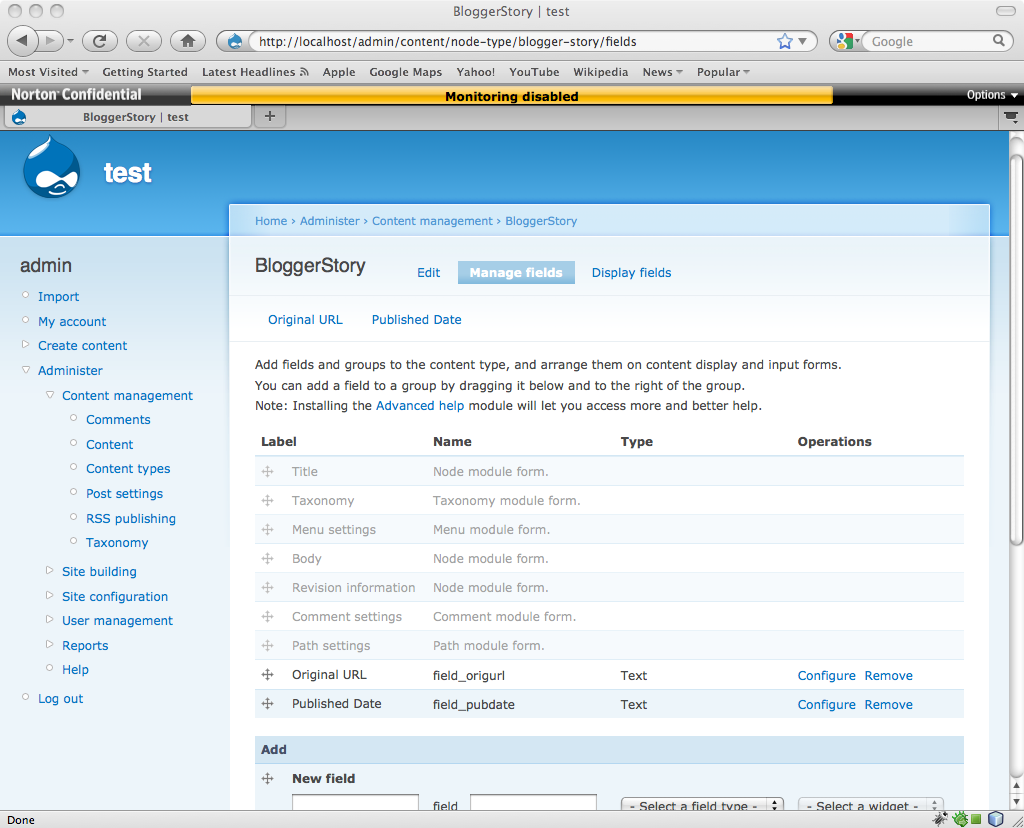Click the search magnifier icon

click(999, 40)
